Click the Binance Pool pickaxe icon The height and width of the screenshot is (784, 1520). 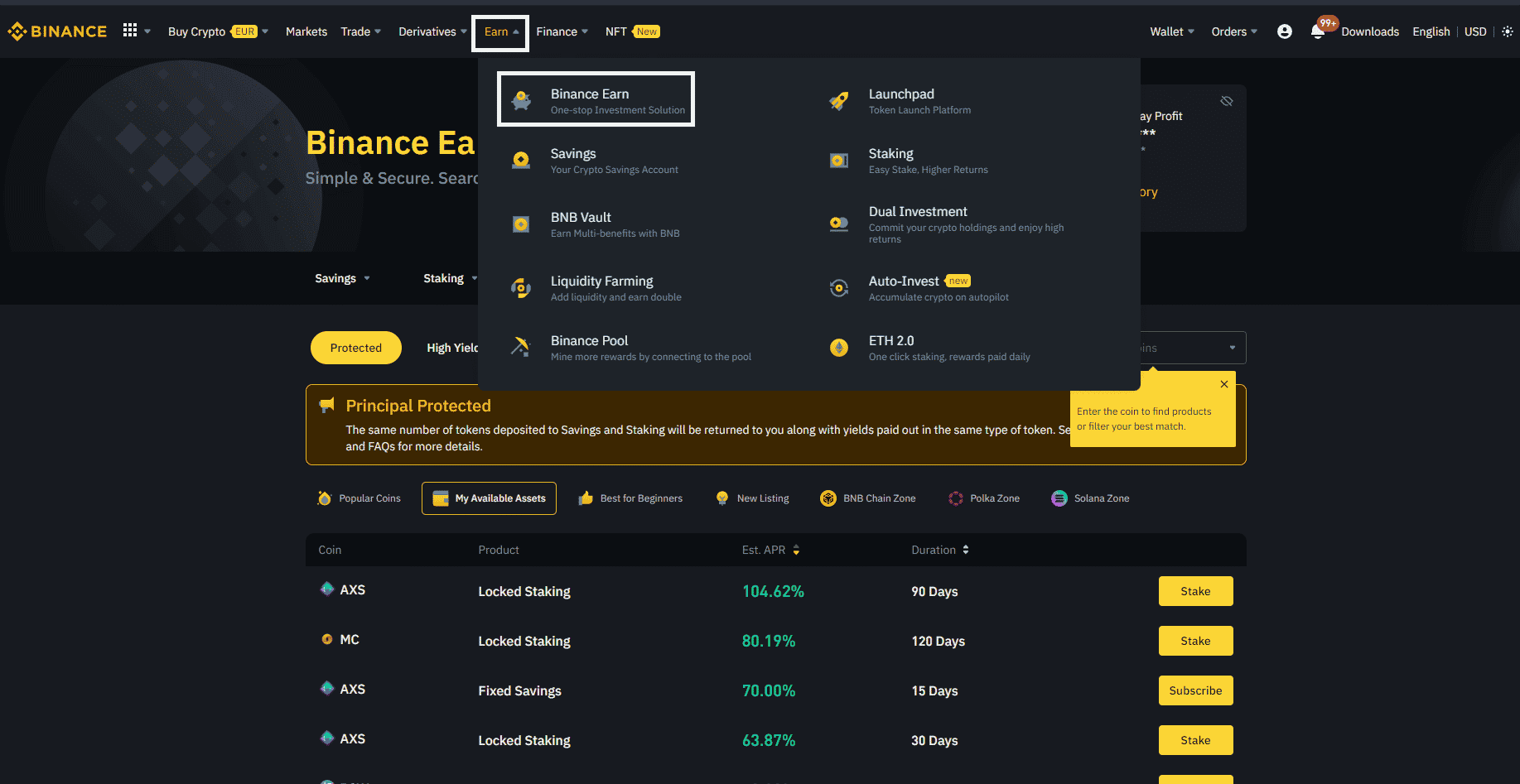(520, 347)
